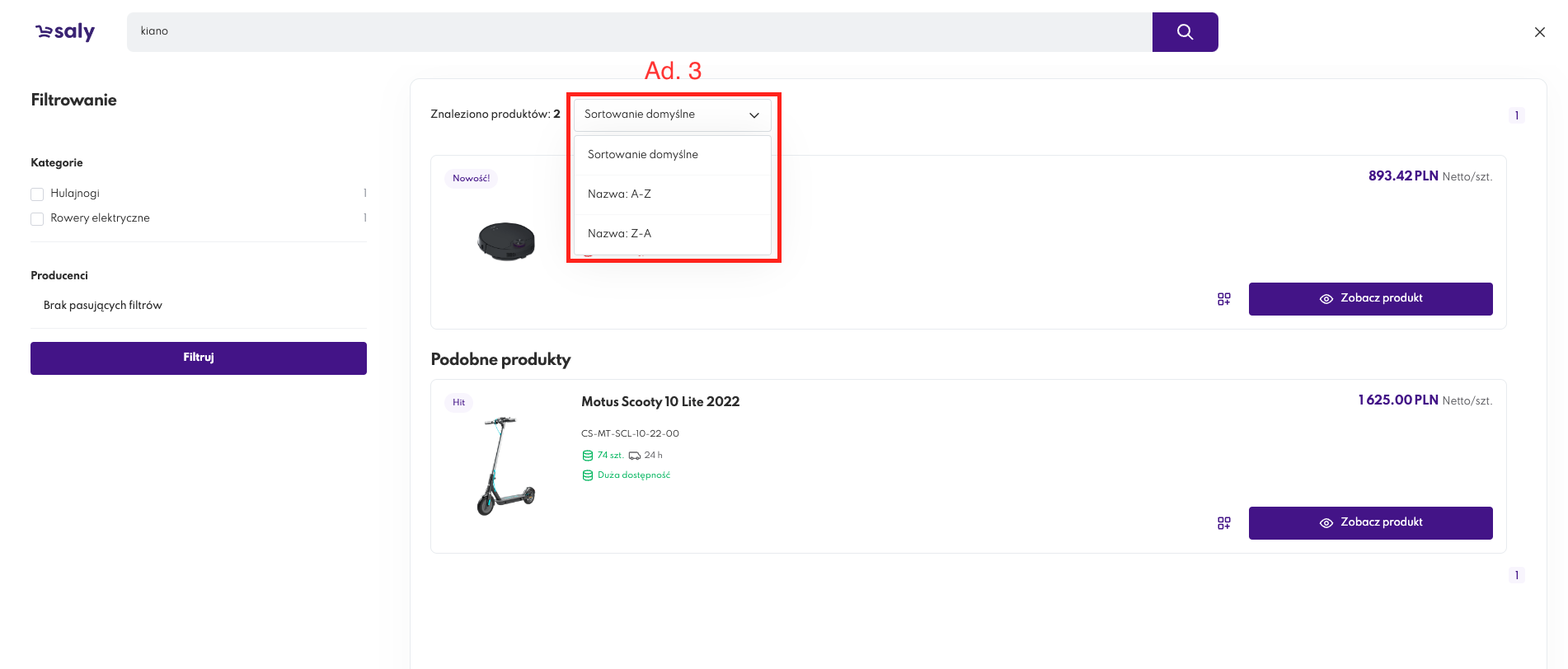Viewport: 1568px width, 669px height.
Task: Click grid-plus icon for Motus Scooty
Action: coord(1224,523)
